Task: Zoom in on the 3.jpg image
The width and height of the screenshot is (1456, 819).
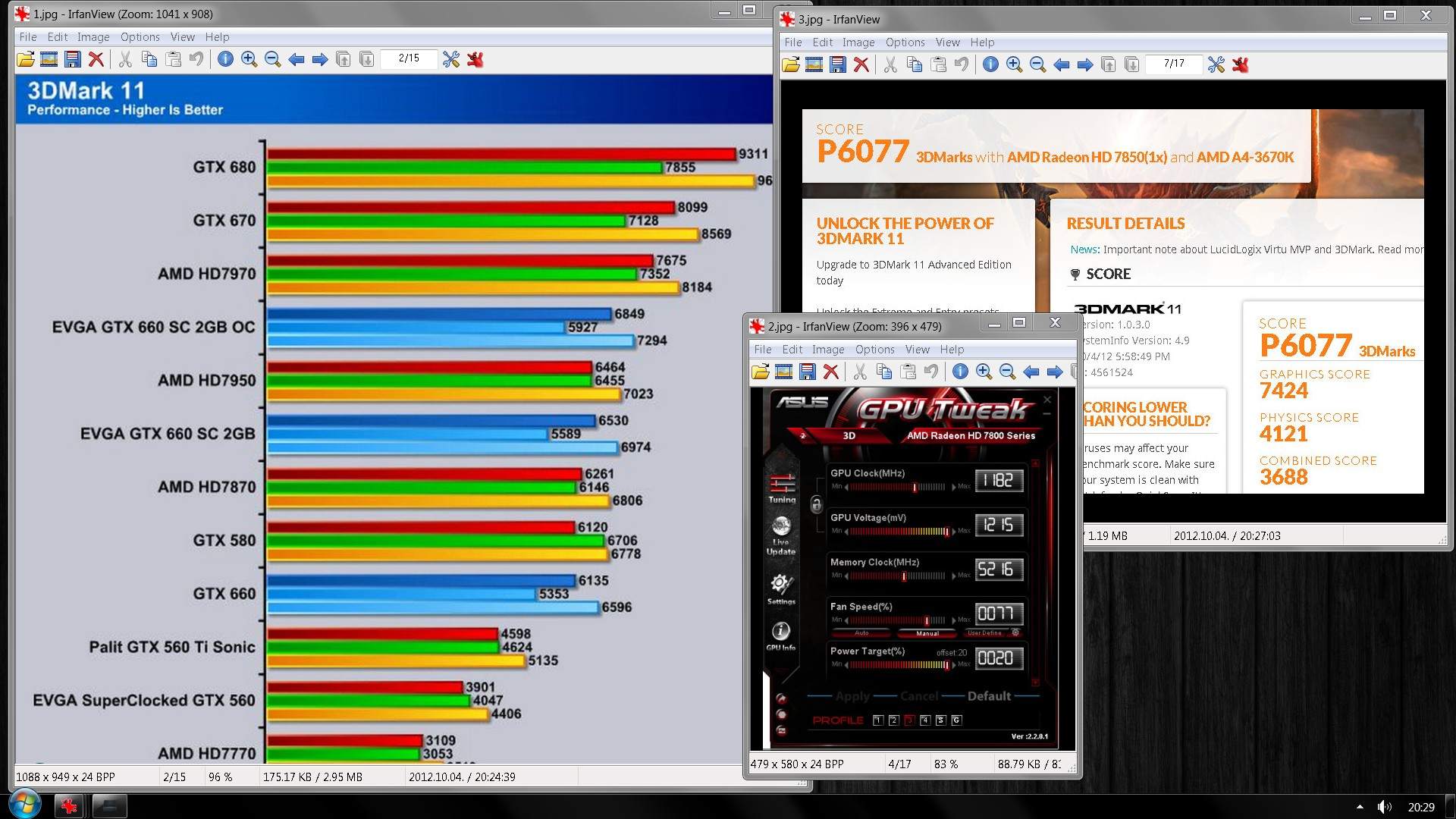Action: pyautogui.click(x=1014, y=64)
